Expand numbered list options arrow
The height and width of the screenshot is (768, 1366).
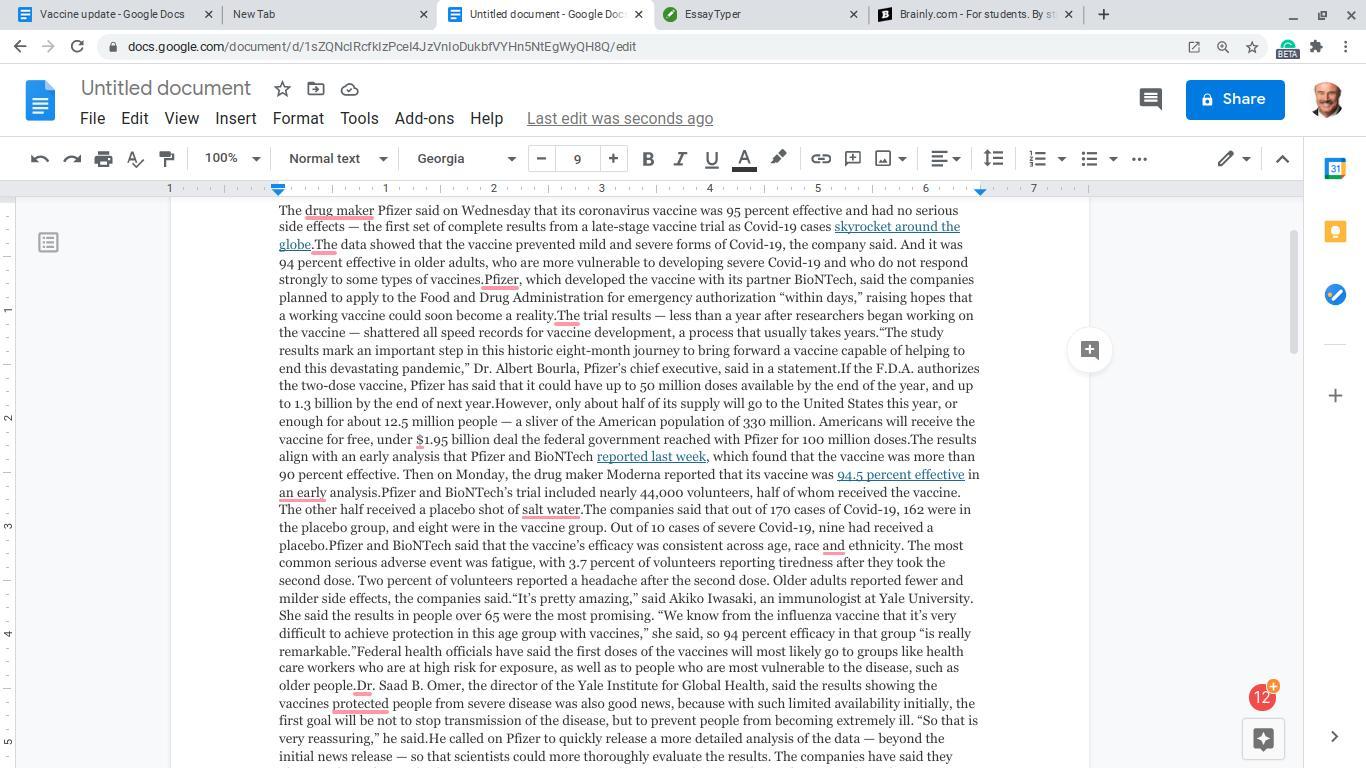click(1061, 159)
